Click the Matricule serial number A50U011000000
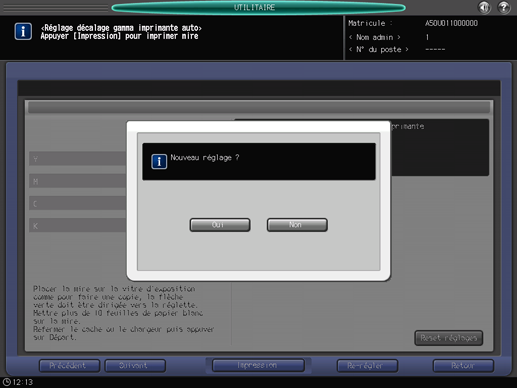Screen dimensions: 517x388 pyautogui.click(x=451, y=23)
